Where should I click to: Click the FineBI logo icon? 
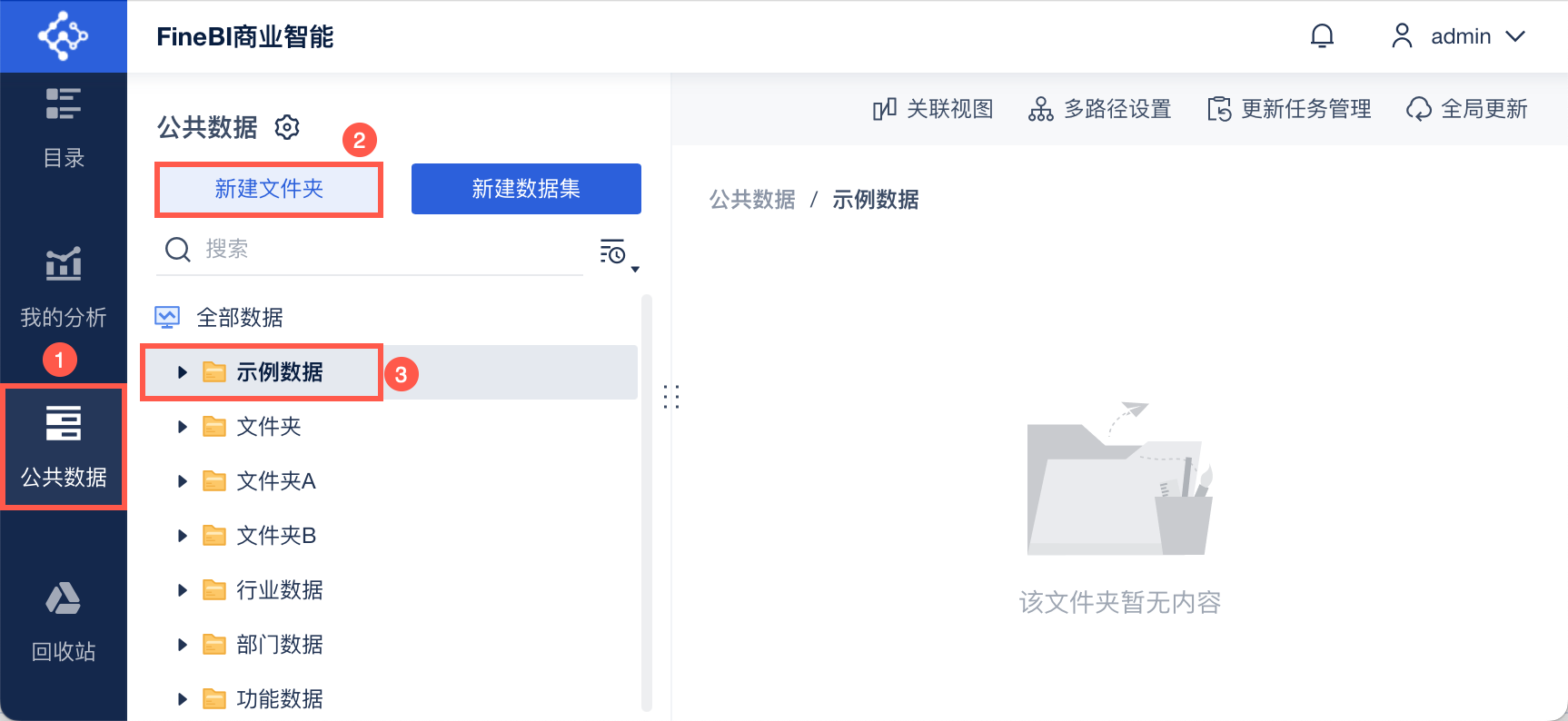click(x=63, y=36)
